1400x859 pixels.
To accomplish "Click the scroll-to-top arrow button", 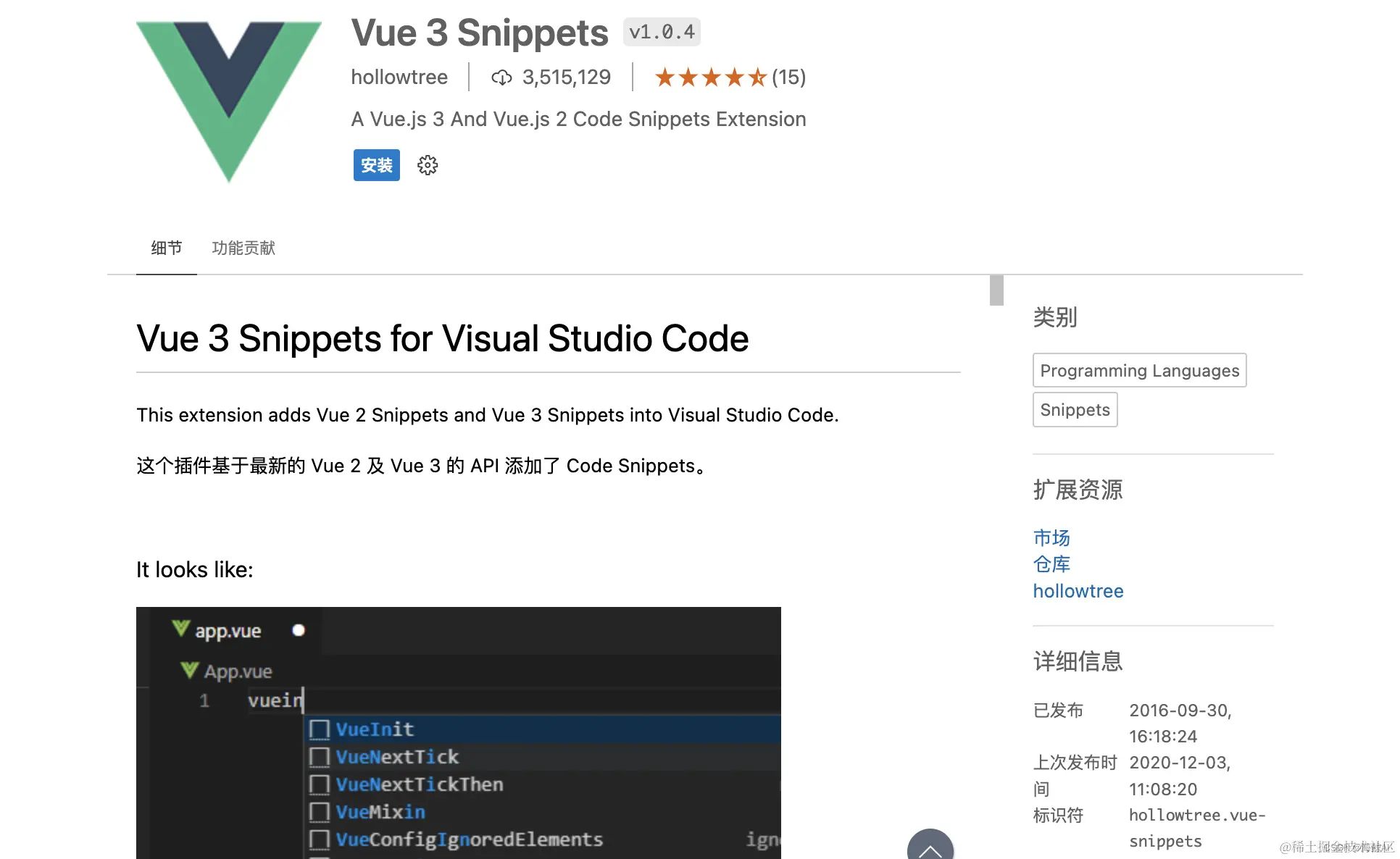I will (x=930, y=846).
